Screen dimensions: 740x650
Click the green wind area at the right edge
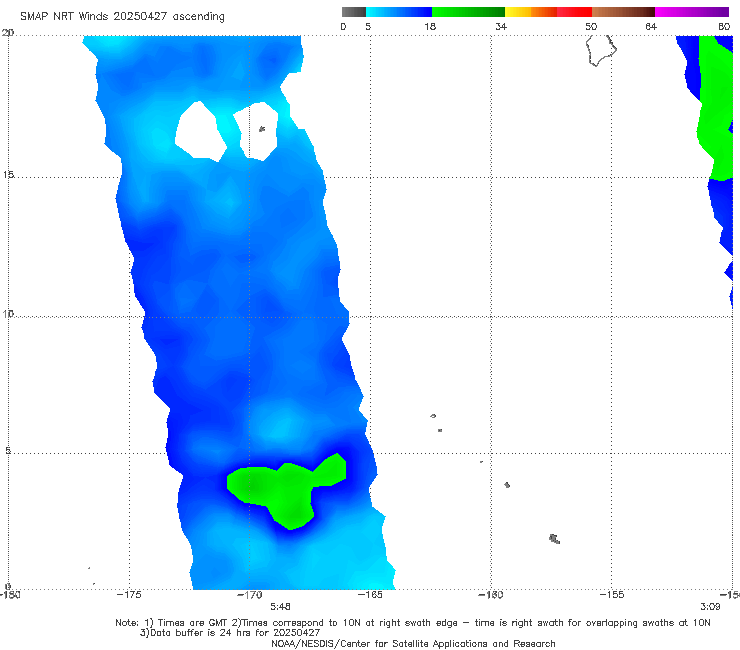pos(715,109)
